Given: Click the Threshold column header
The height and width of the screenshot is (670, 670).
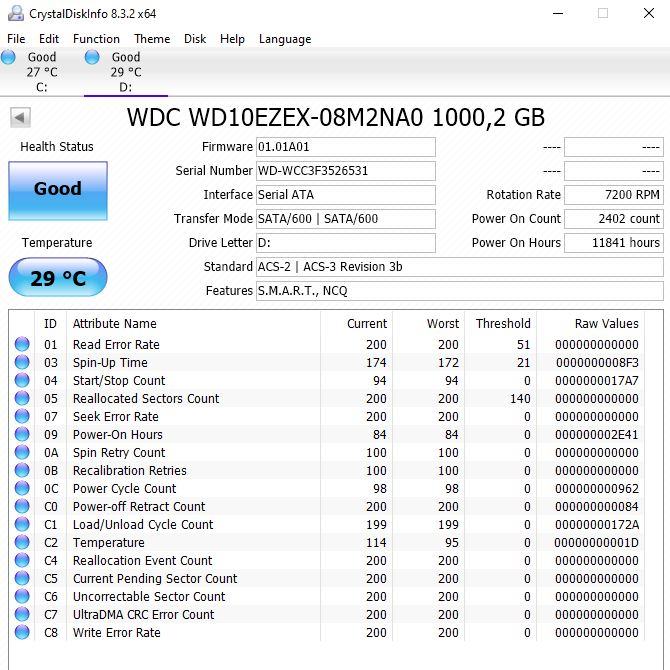Looking at the screenshot, I should click(x=503, y=323).
